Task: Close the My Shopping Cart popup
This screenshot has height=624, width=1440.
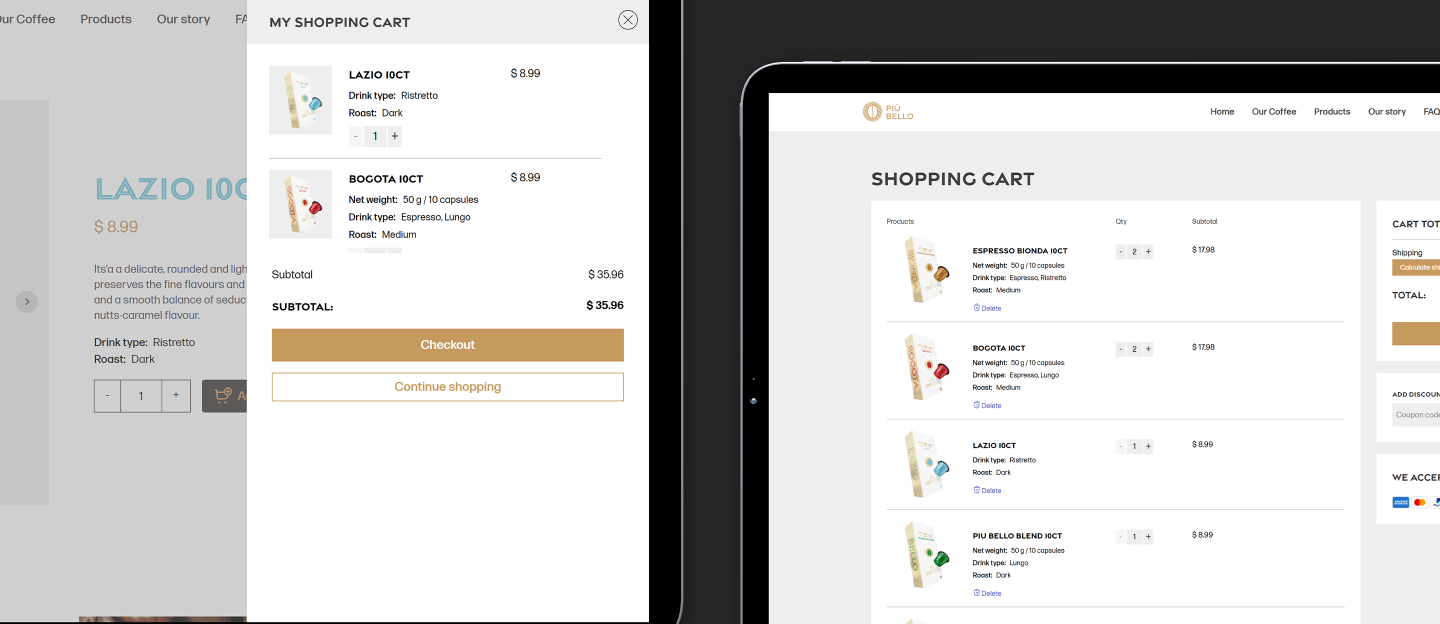Action: point(628,20)
